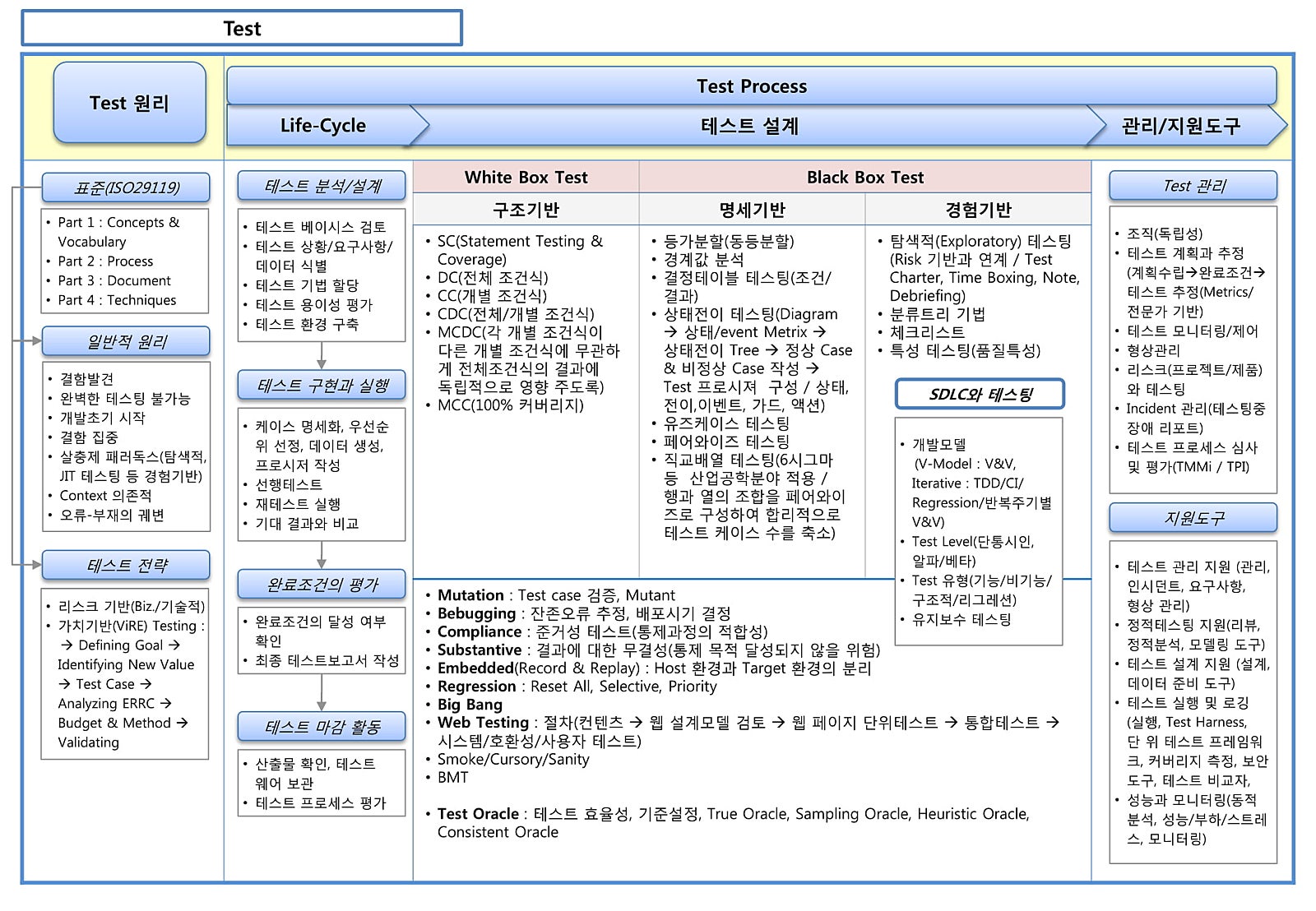1316x911 pixels.
Task: Select the 구조기반 subheader cell
Action: coord(526,210)
